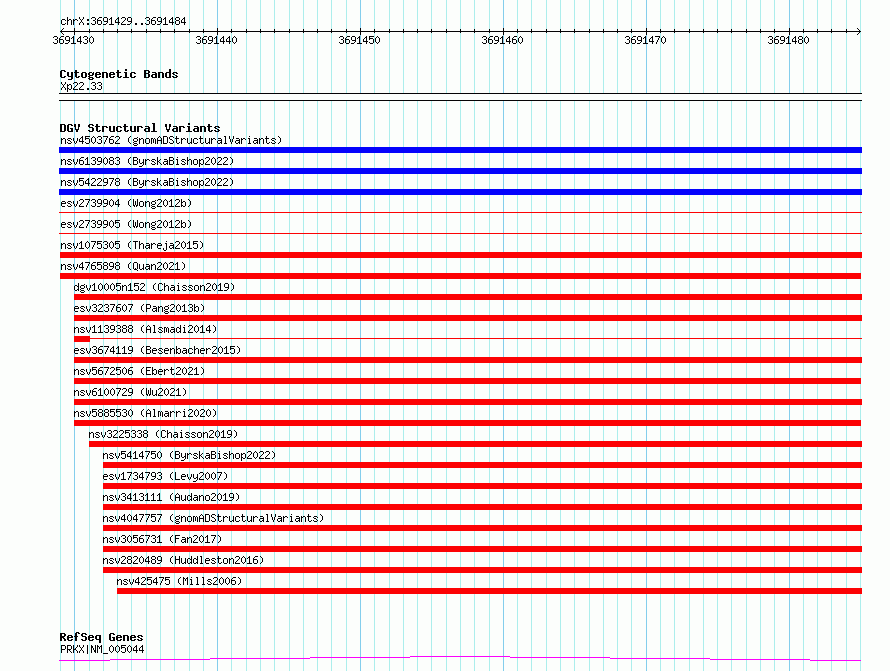
Task: Open variant esv1734793 (Levy2007)
Action: 165,476
